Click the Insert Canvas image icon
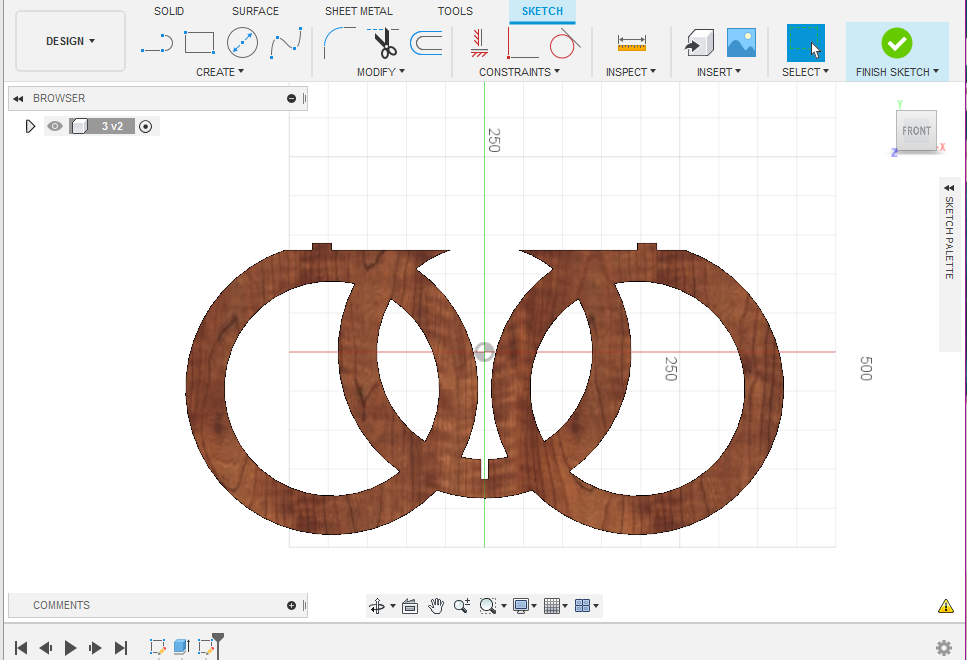The image size is (967, 660). tap(741, 43)
